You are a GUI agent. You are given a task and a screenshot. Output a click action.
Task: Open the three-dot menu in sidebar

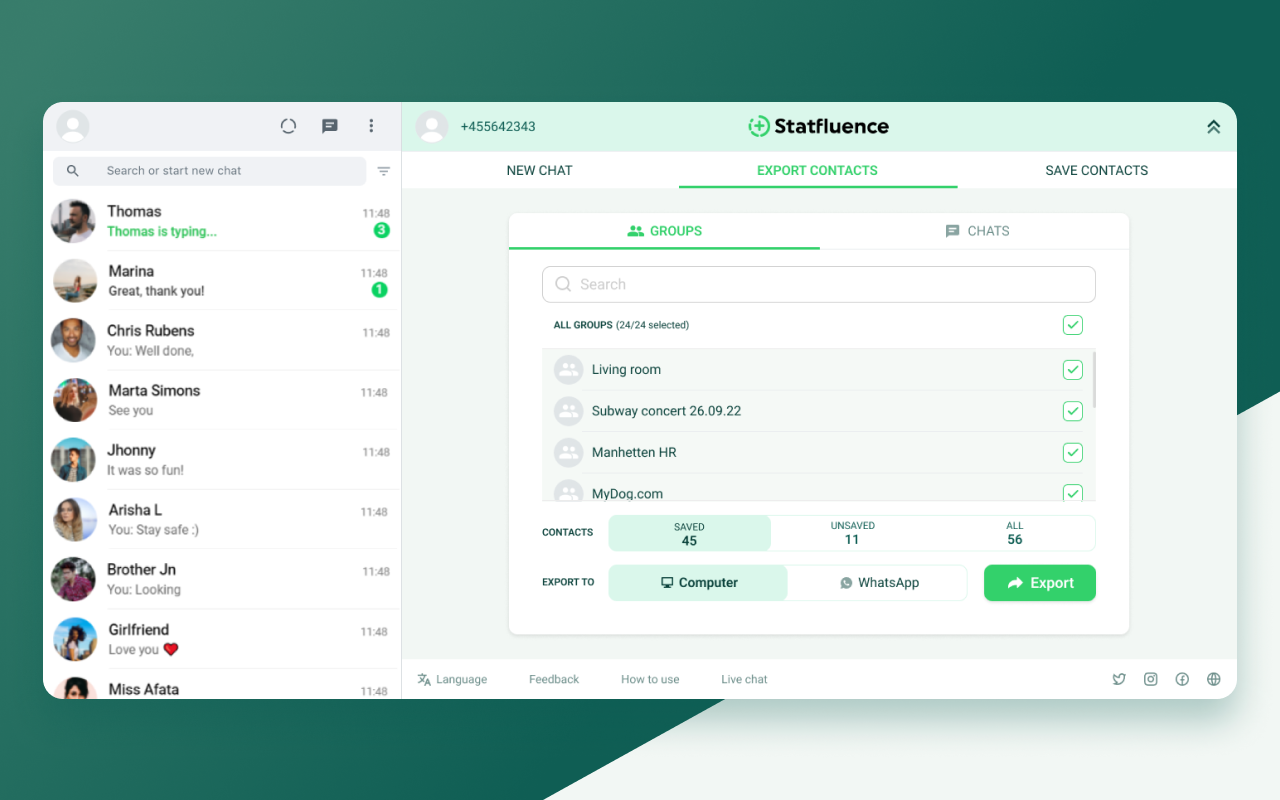click(371, 126)
